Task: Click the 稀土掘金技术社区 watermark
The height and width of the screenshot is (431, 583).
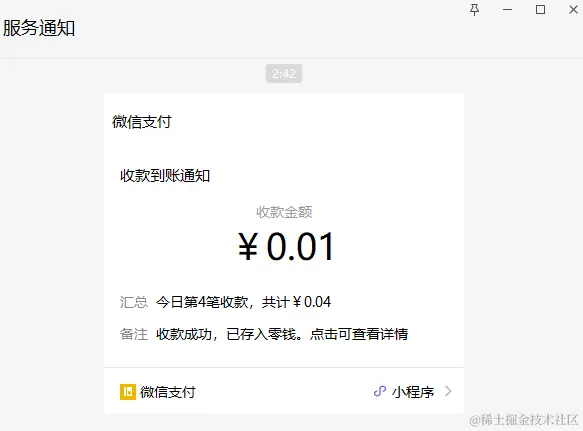Action: pos(524,420)
